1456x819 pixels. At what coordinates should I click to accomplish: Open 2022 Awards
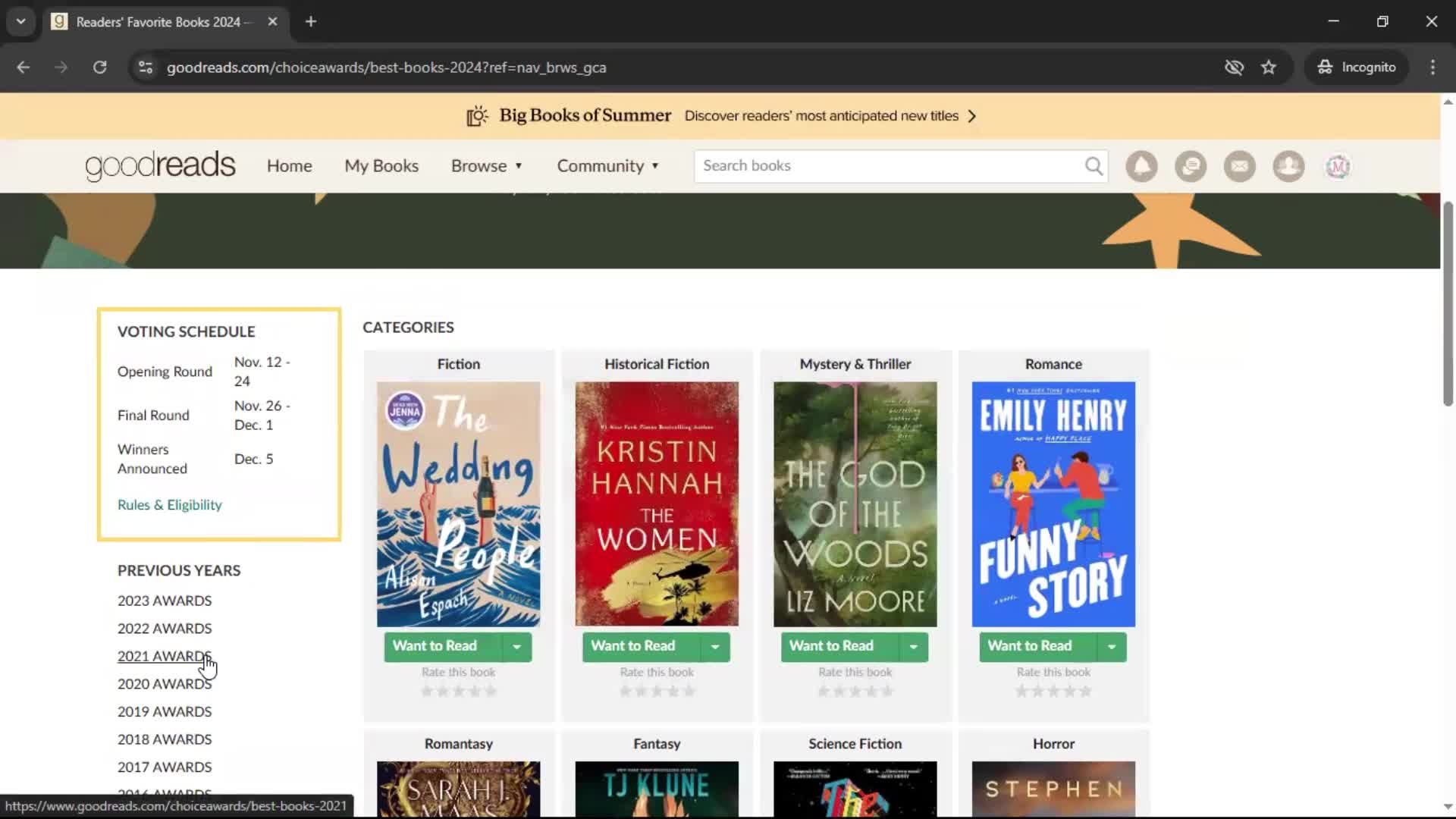coord(165,629)
